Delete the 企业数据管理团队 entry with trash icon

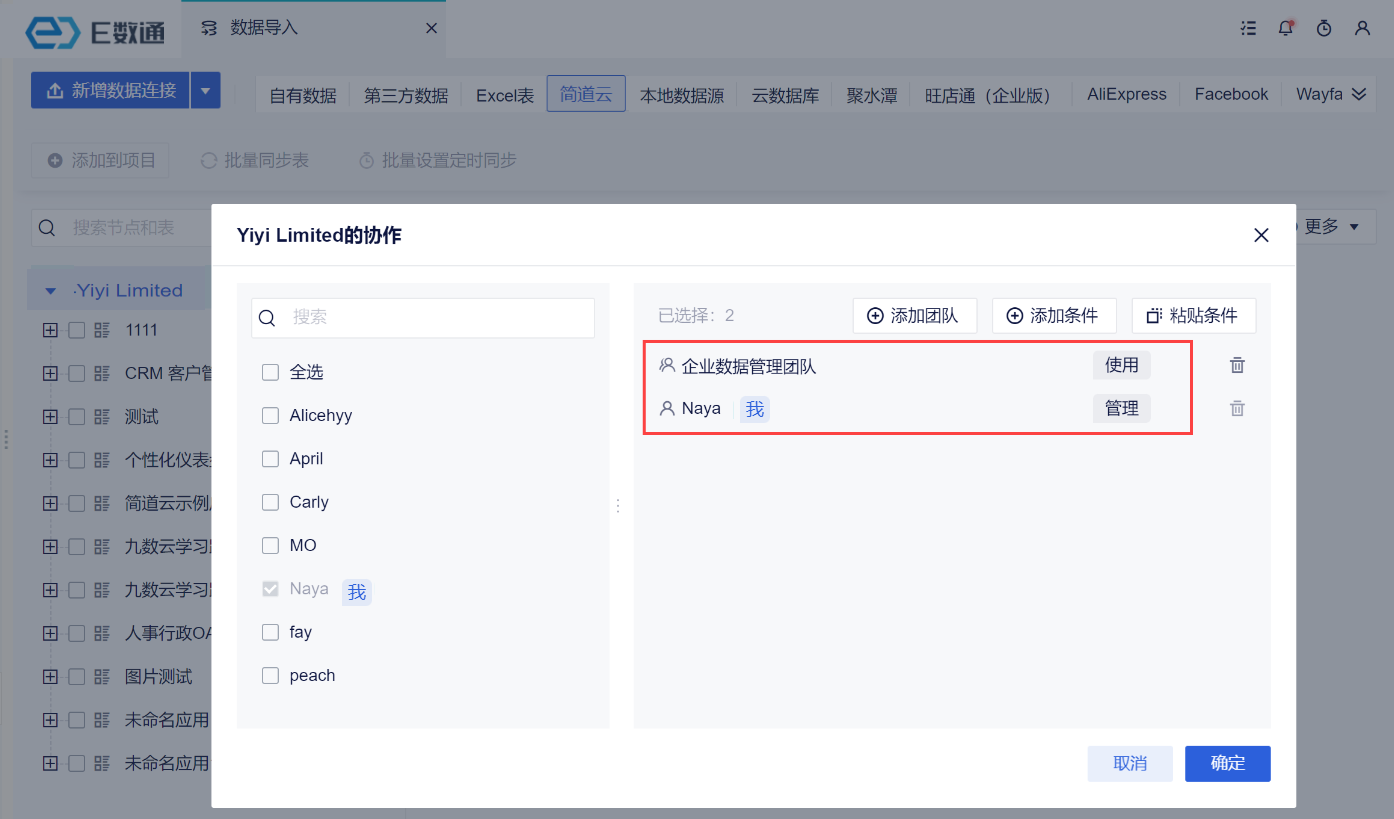pos(1237,365)
